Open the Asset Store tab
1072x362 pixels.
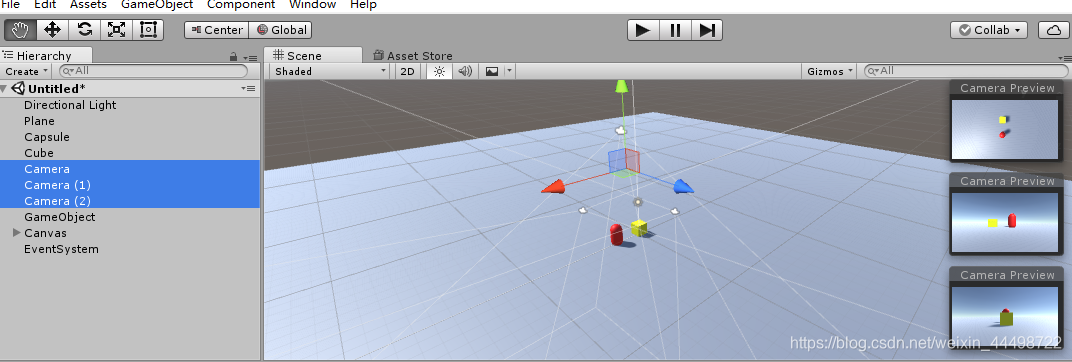[413, 55]
